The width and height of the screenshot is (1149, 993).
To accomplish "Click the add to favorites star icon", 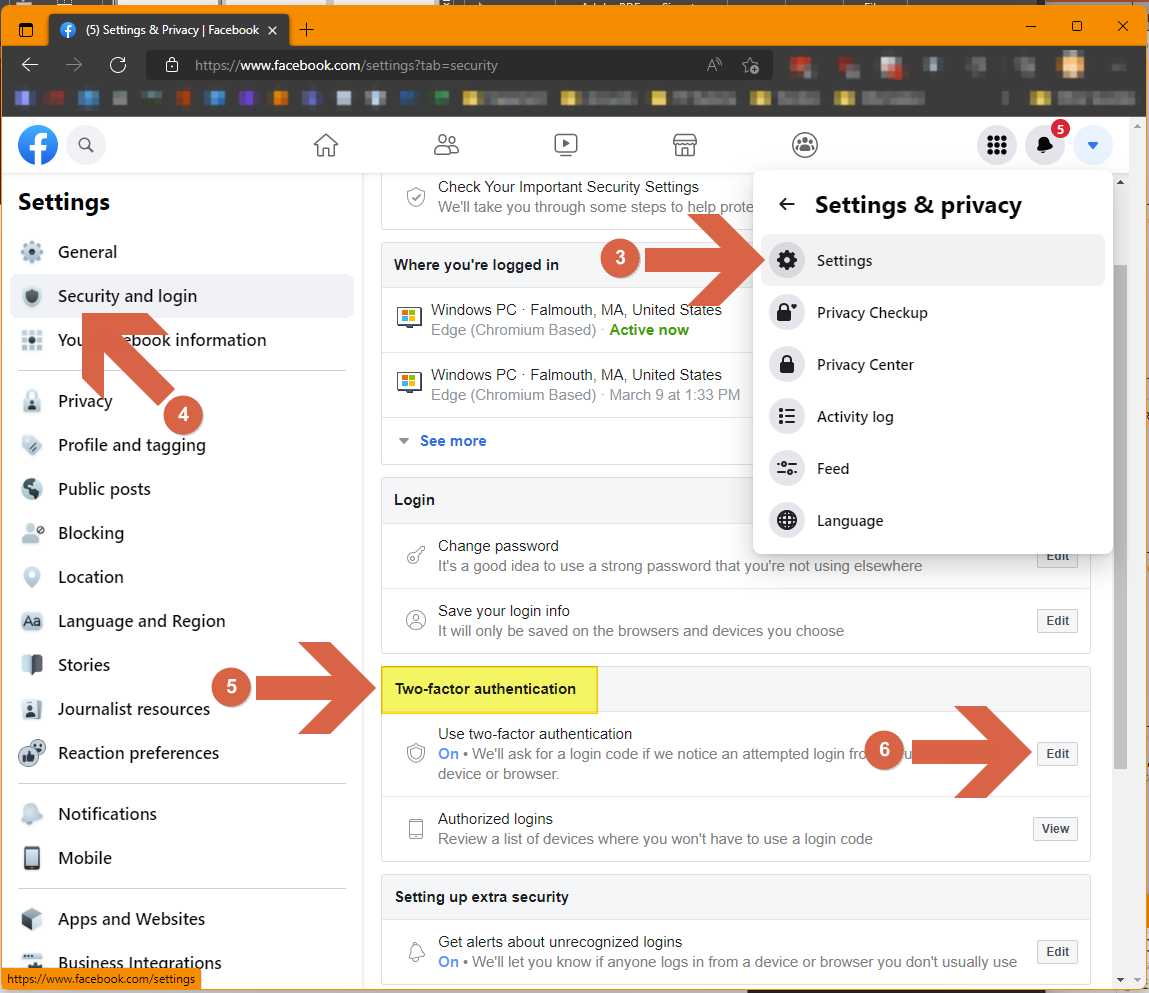I will tap(750, 65).
